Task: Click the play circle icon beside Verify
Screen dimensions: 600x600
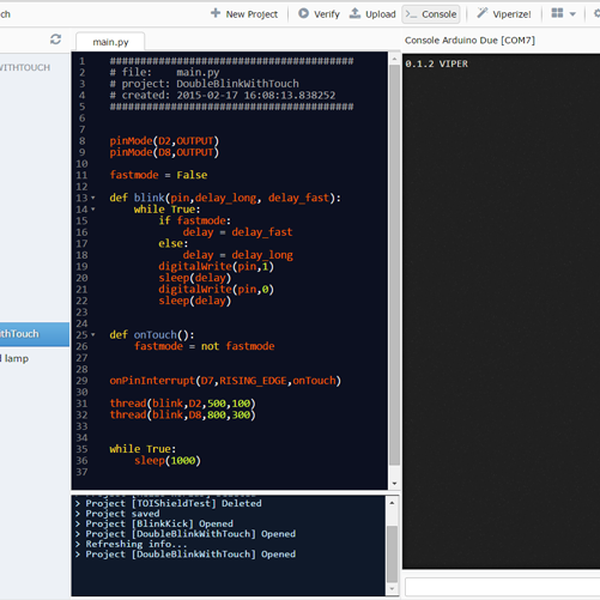Action: (303, 13)
